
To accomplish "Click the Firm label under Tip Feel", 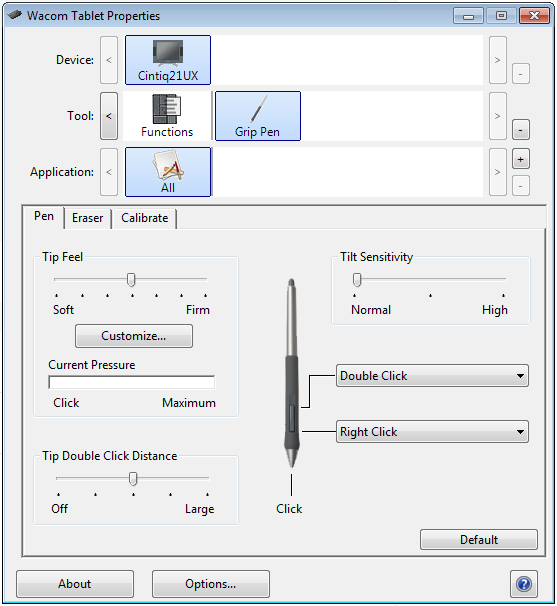I will pos(198,310).
